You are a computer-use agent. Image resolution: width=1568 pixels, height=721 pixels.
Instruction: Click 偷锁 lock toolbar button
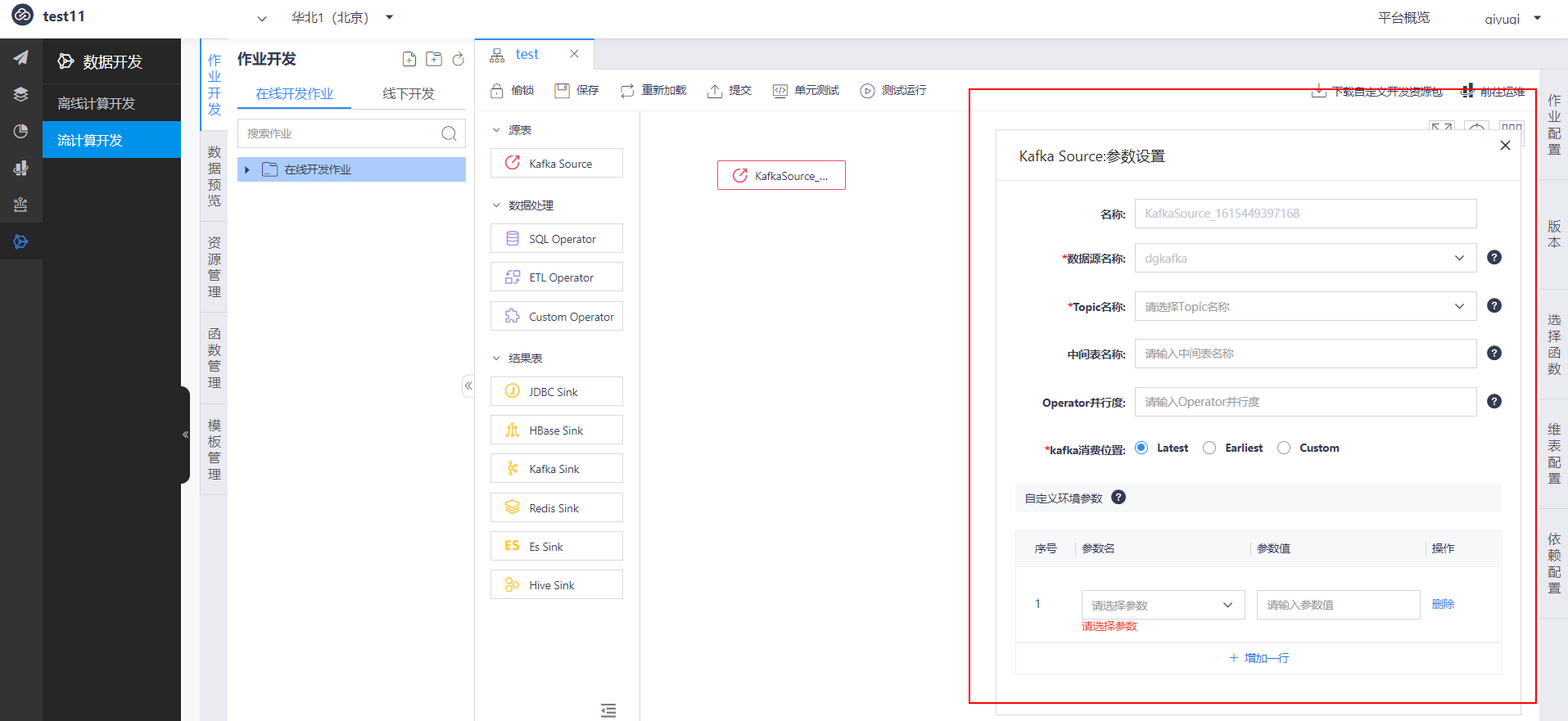click(x=512, y=90)
